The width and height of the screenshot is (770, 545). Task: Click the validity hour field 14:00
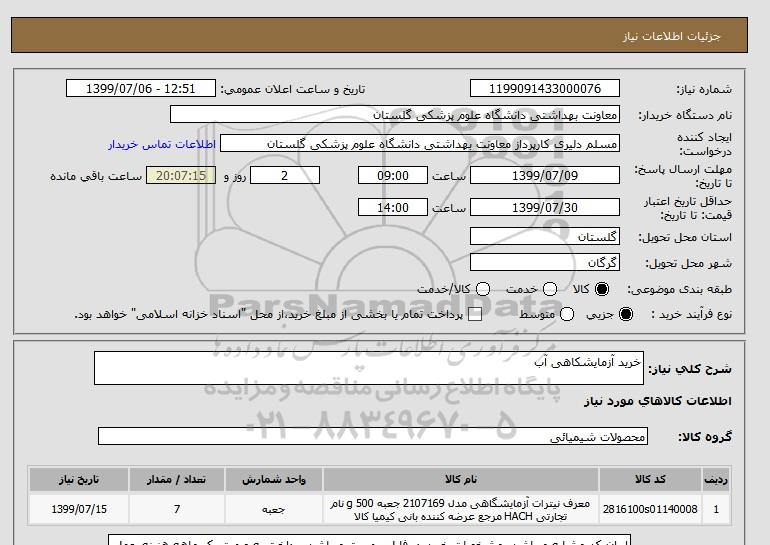pos(393,207)
